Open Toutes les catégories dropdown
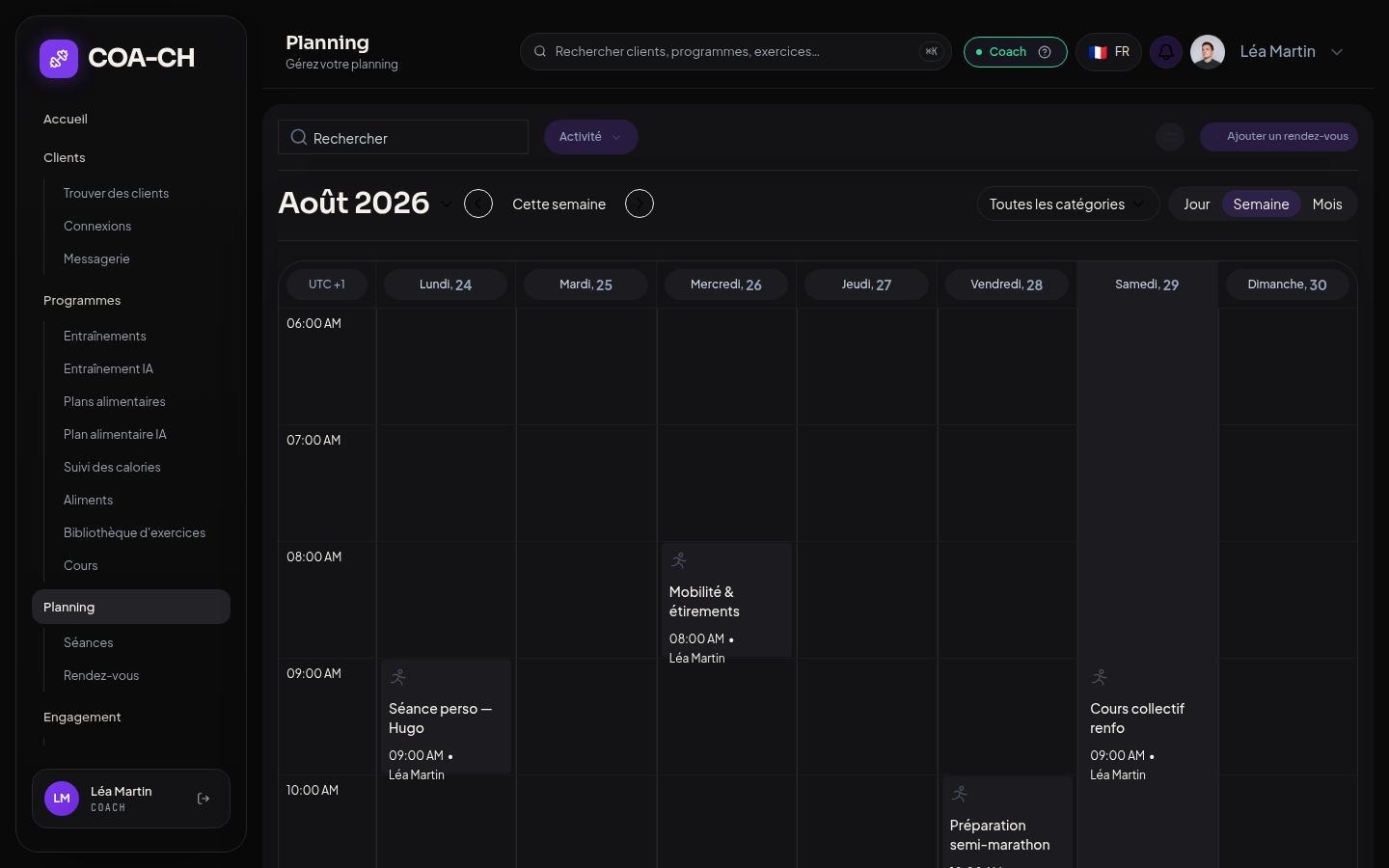The width and height of the screenshot is (1389, 868). pos(1068,204)
